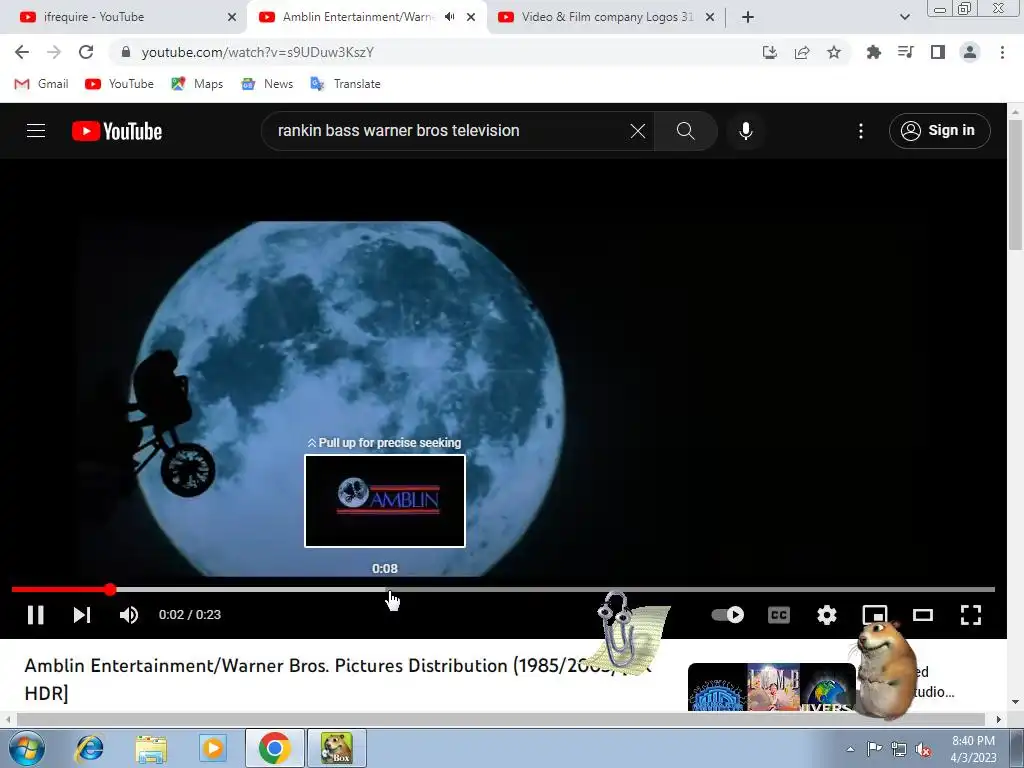The height and width of the screenshot is (768, 1024).
Task: Open Chrome profile avatar
Action: tap(970, 52)
